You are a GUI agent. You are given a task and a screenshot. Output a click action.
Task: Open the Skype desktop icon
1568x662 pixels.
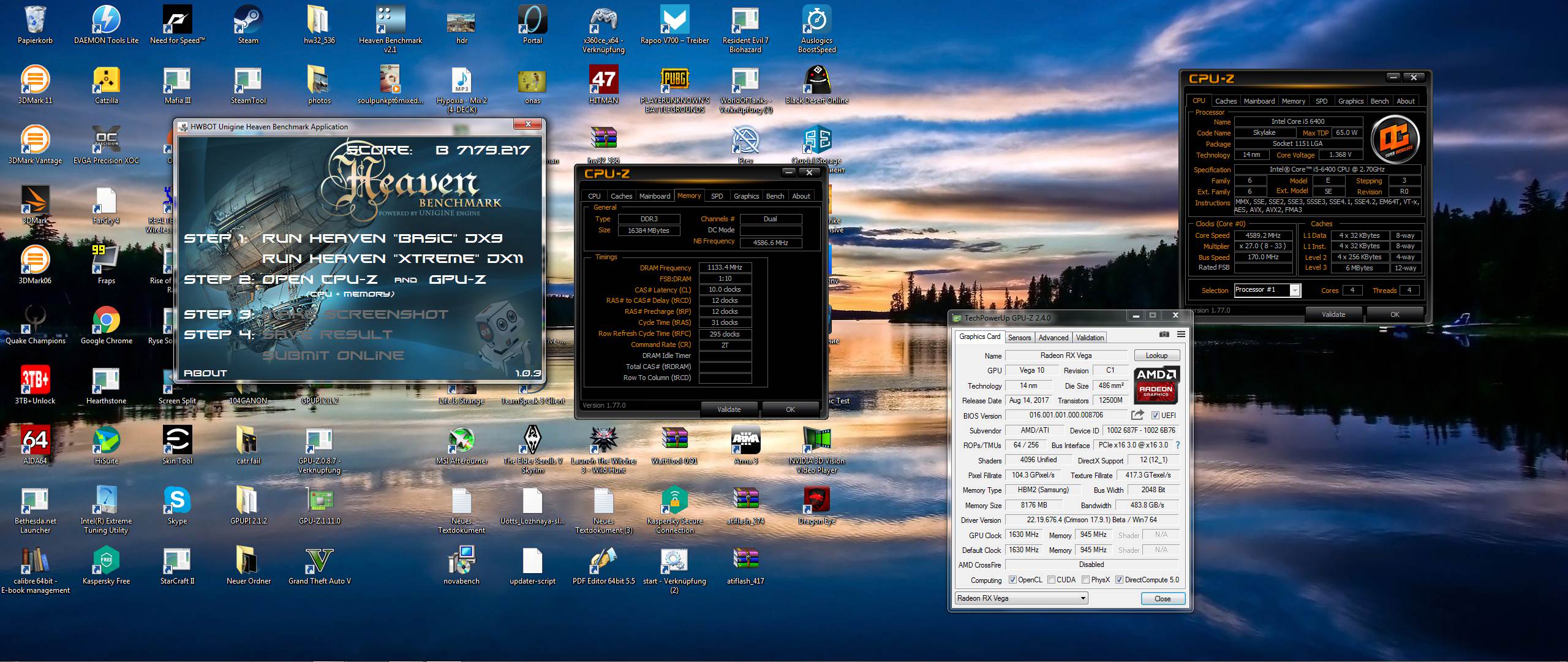[177, 505]
